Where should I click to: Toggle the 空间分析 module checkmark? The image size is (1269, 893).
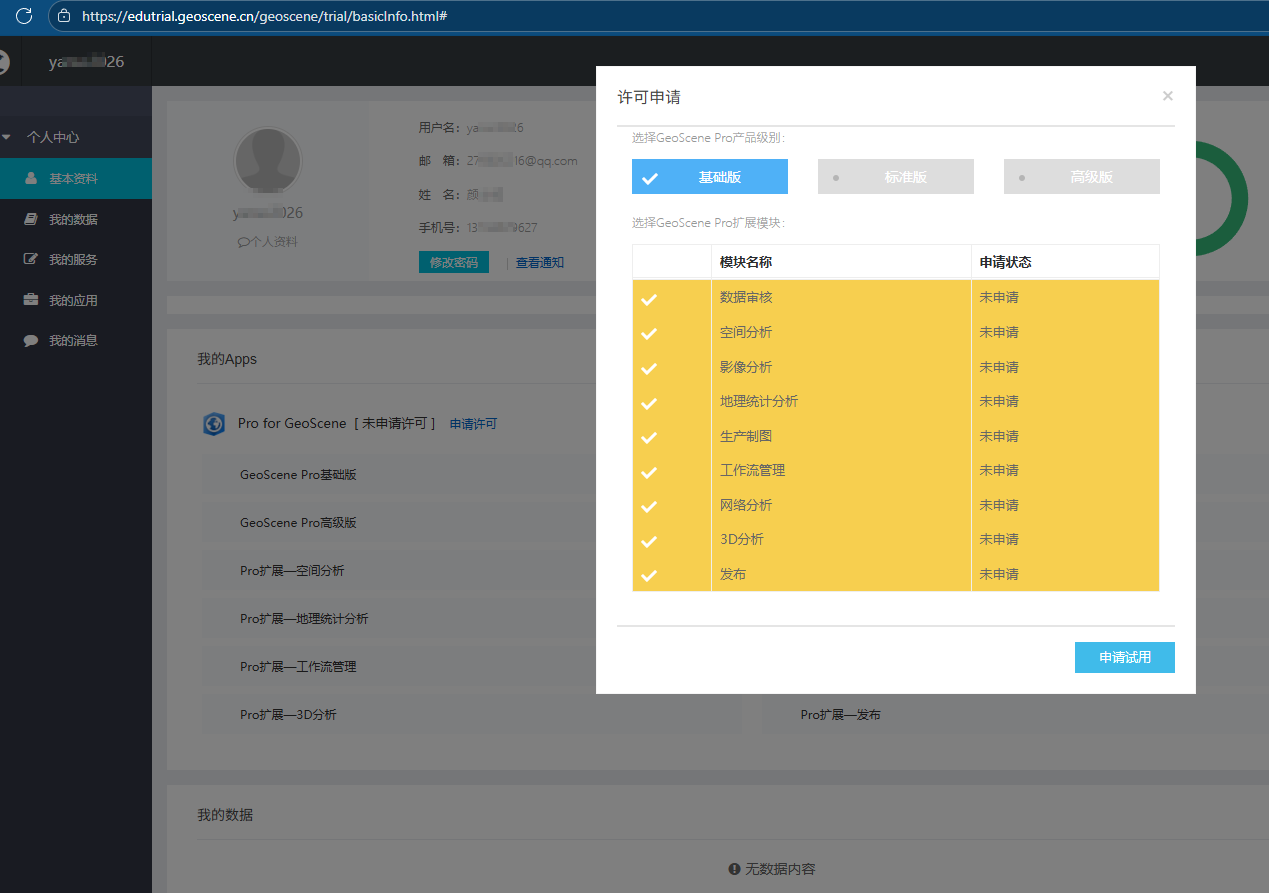(x=649, y=334)
